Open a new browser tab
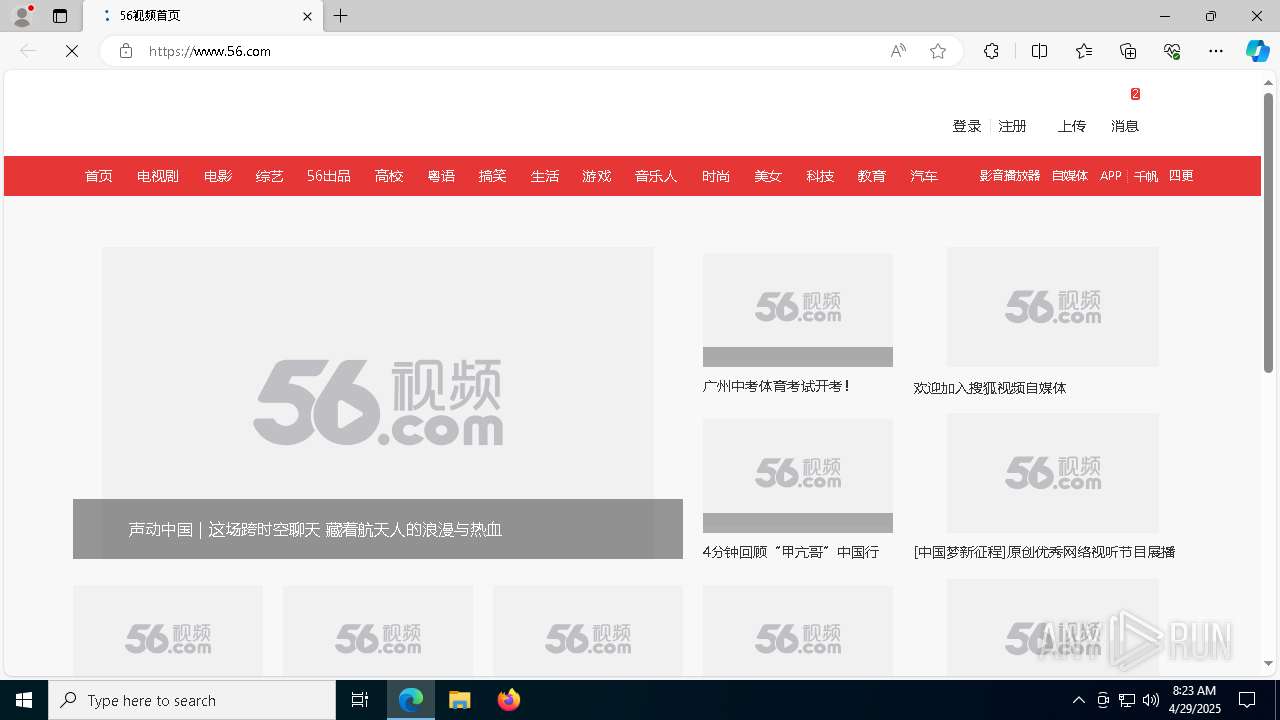The image size is (1280, 720). [x=341, y=16]
